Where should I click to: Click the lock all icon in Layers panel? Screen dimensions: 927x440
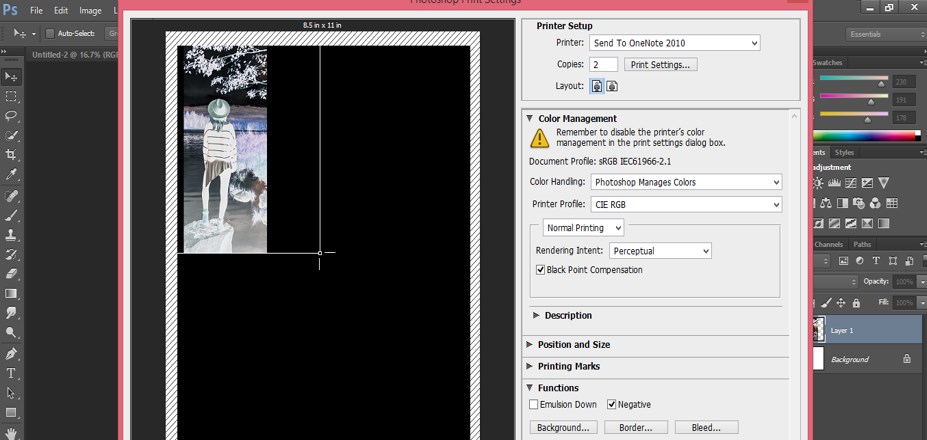click(856, 303)
